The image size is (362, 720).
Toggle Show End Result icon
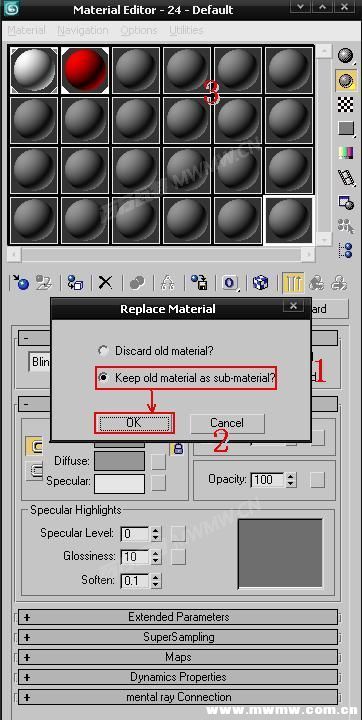(293, 282)
